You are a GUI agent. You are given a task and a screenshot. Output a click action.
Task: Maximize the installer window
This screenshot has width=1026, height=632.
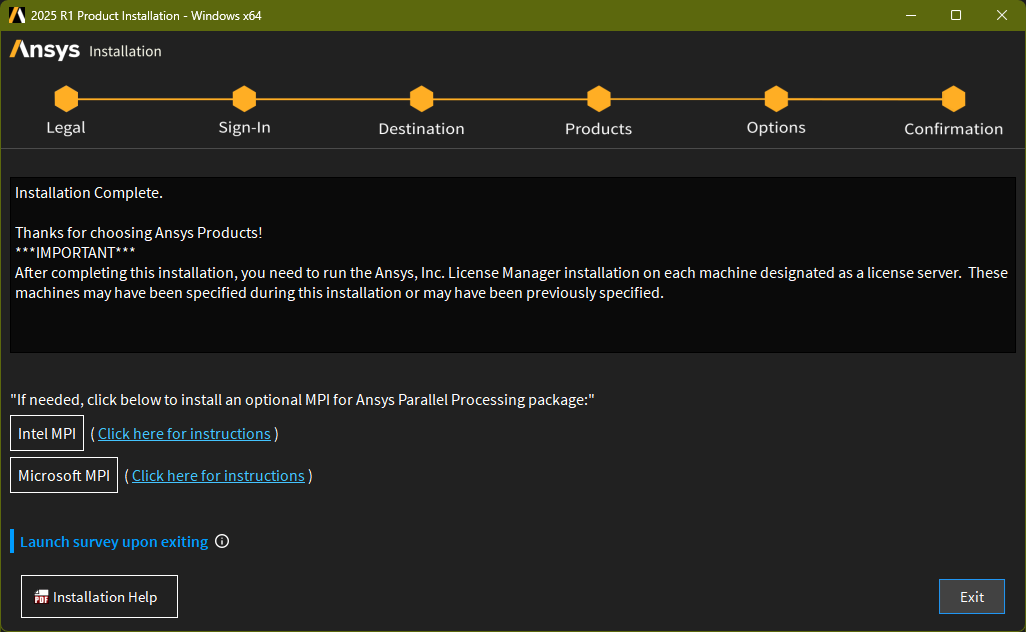956,15
